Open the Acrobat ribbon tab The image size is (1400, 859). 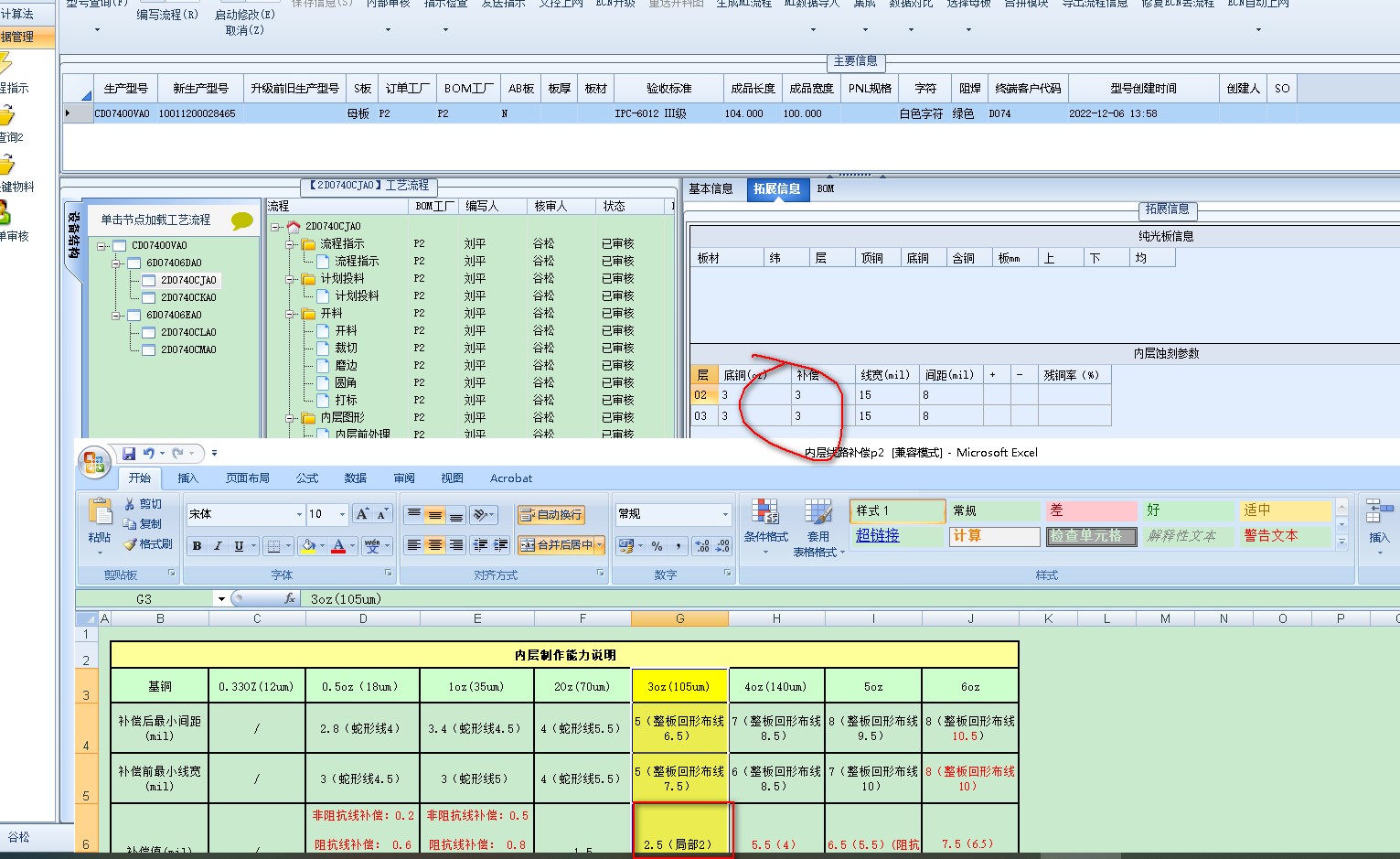(x=511, y=478)
